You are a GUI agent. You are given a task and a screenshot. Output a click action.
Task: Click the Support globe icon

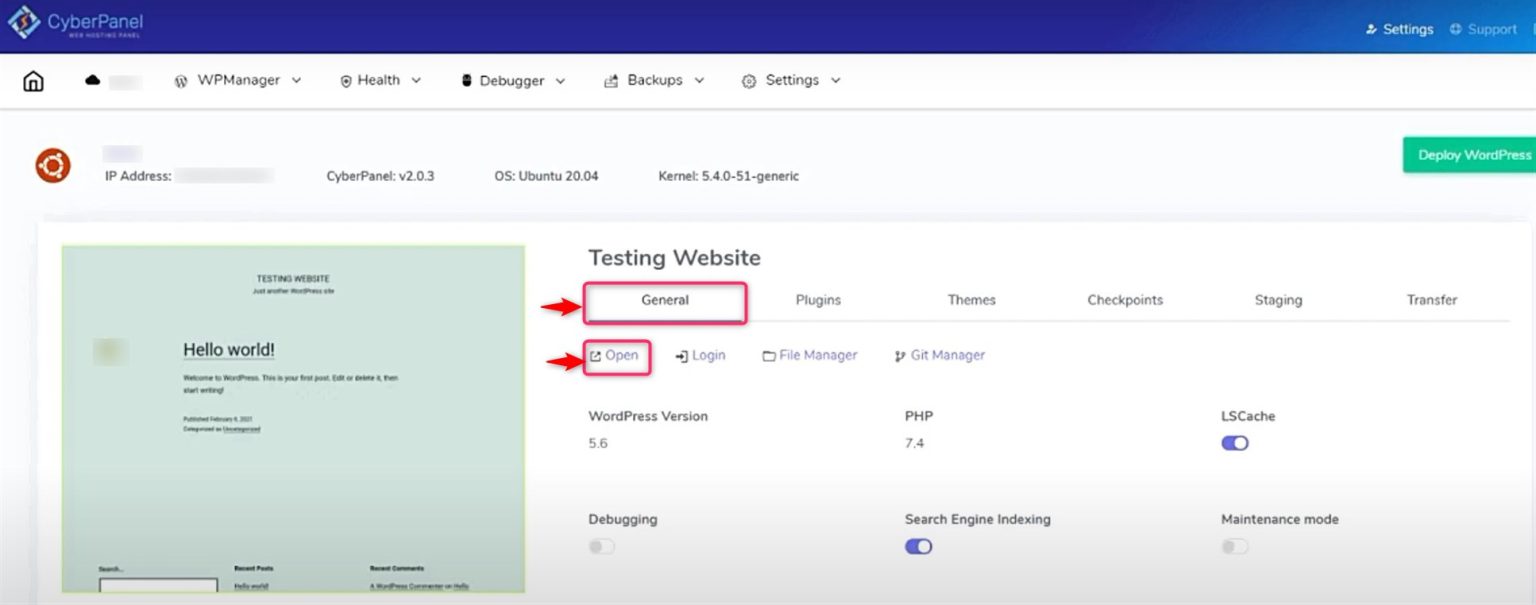tap(1456, 29)
